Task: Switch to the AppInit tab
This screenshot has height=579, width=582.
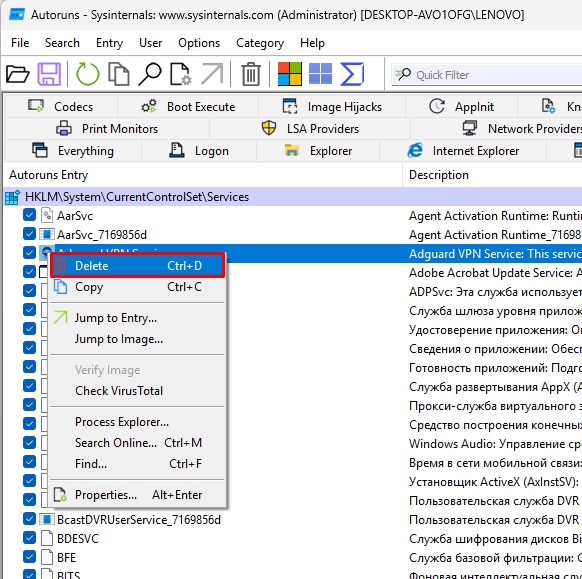Action: point(461,107)
